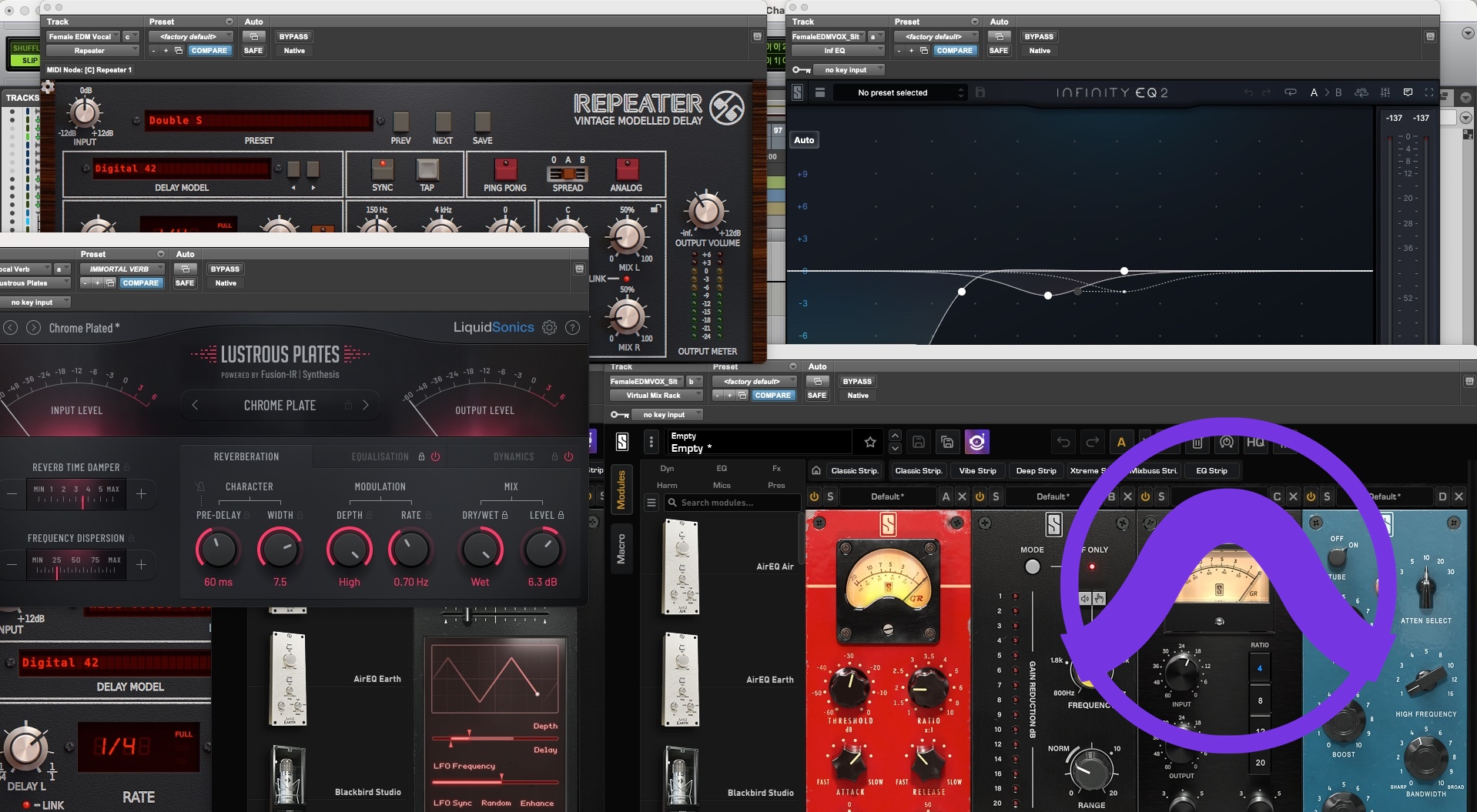Image resolution: width=1477 pixels, height=812 pixels.
Task: Select the Vibe Strip tab
Action: click(x=977, y=470)
